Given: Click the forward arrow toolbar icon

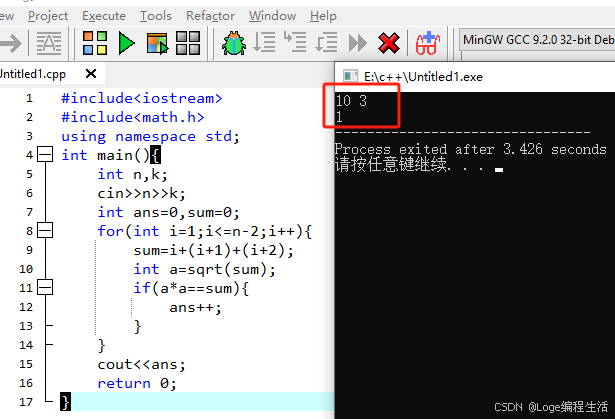Looking at the screenshot, I should click(x=11, y=43).
